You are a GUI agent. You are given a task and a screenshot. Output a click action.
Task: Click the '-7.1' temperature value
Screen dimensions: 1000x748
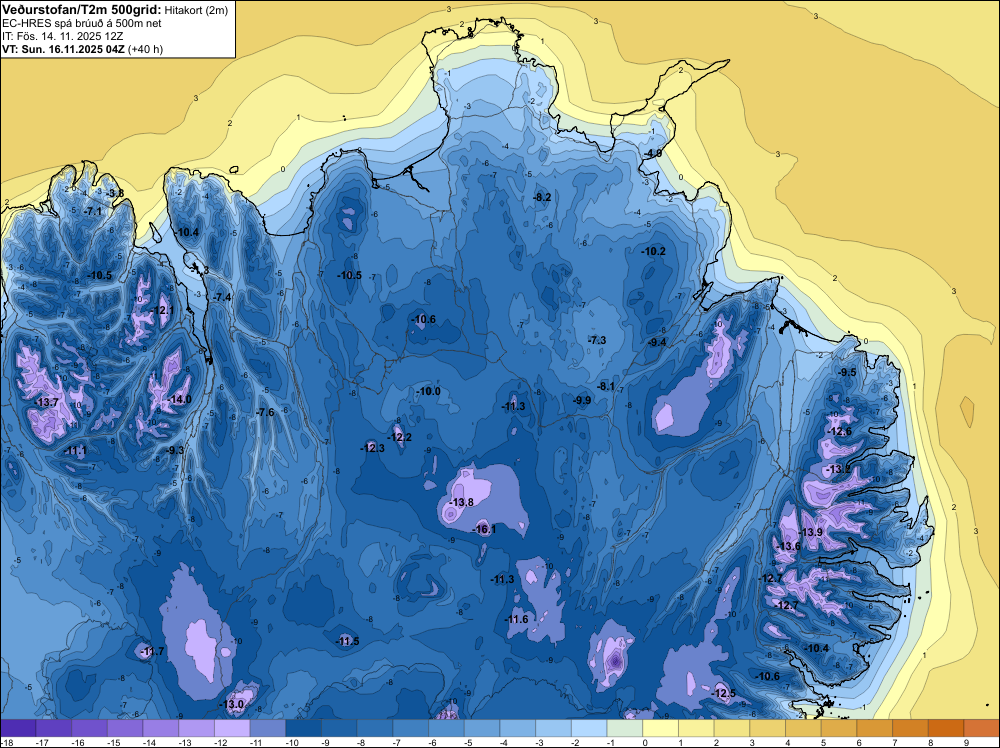point(93,211)
